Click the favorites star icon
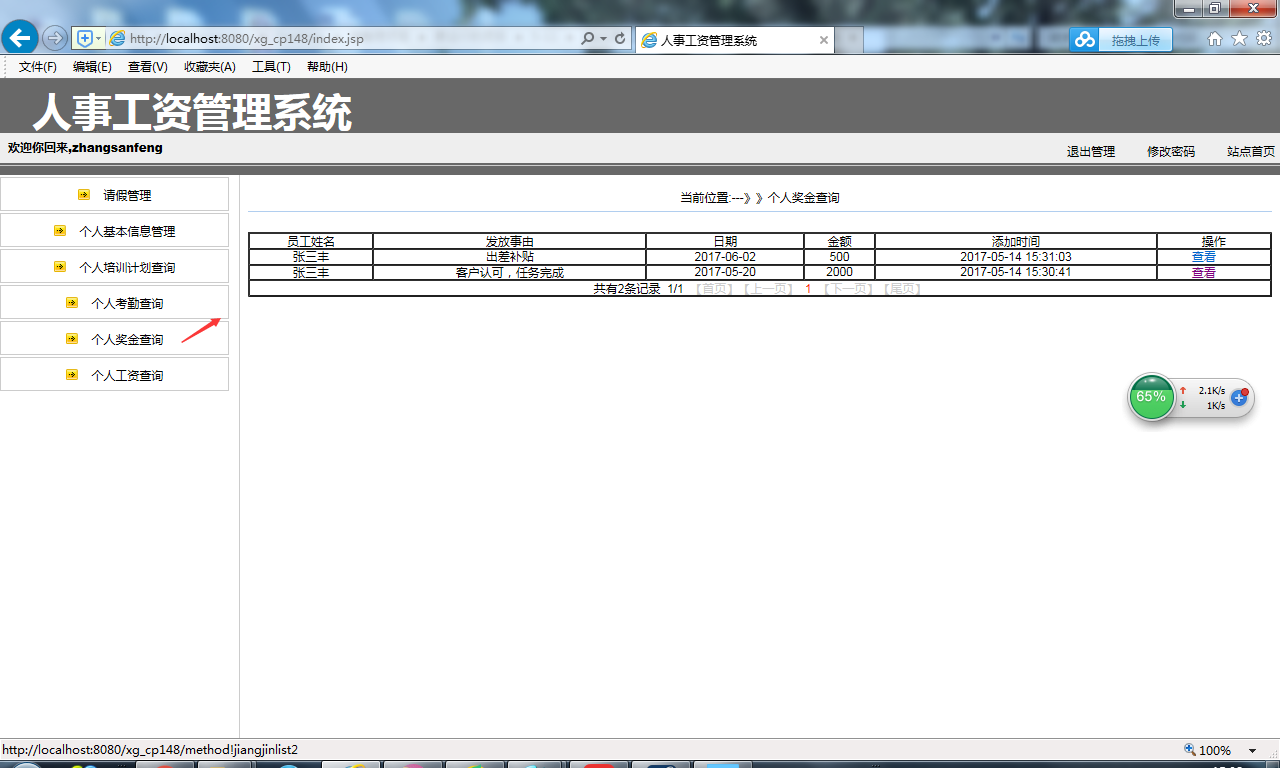The image size is (1280, 768). pos(1239,39)
